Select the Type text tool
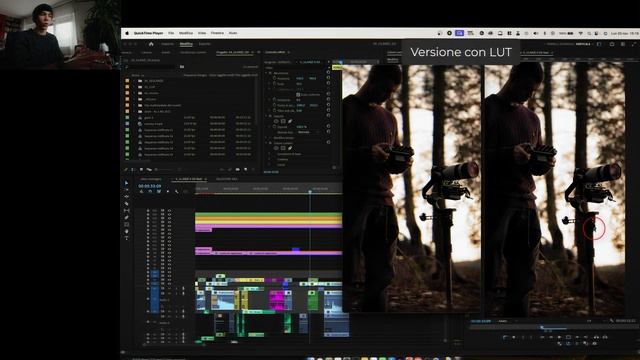The height and width of the screenshot is (360, 640). [127, 238]
